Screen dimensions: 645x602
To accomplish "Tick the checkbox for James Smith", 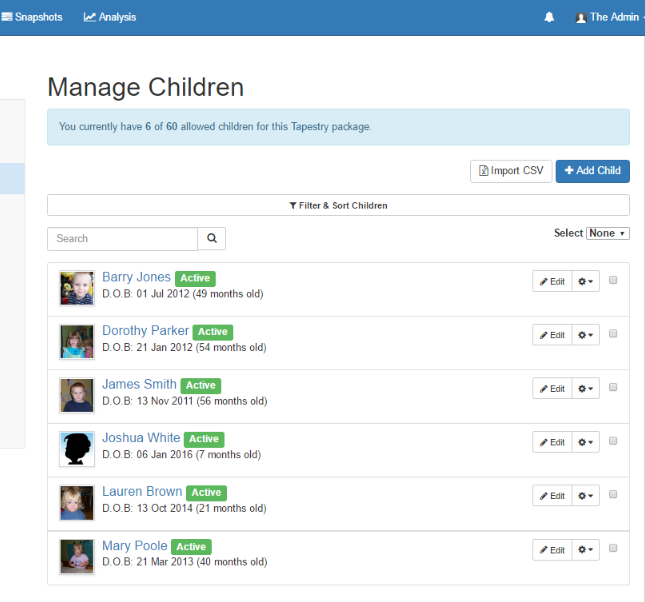I will pos(613,387).
